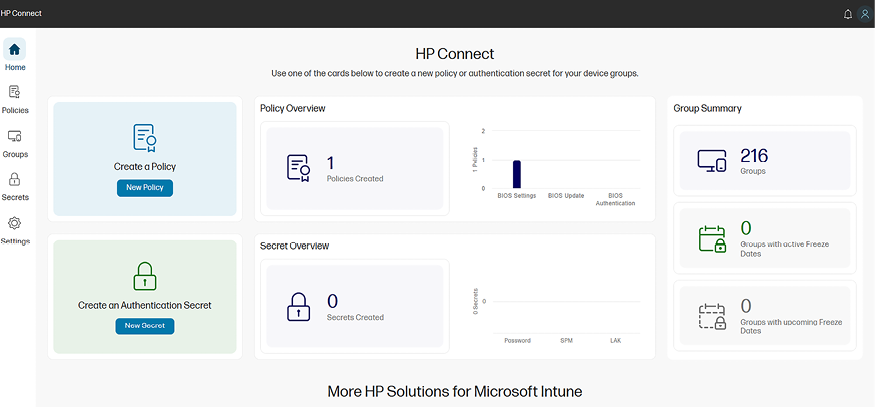Click the 0 secrets count number

click(x=332, y=301)
